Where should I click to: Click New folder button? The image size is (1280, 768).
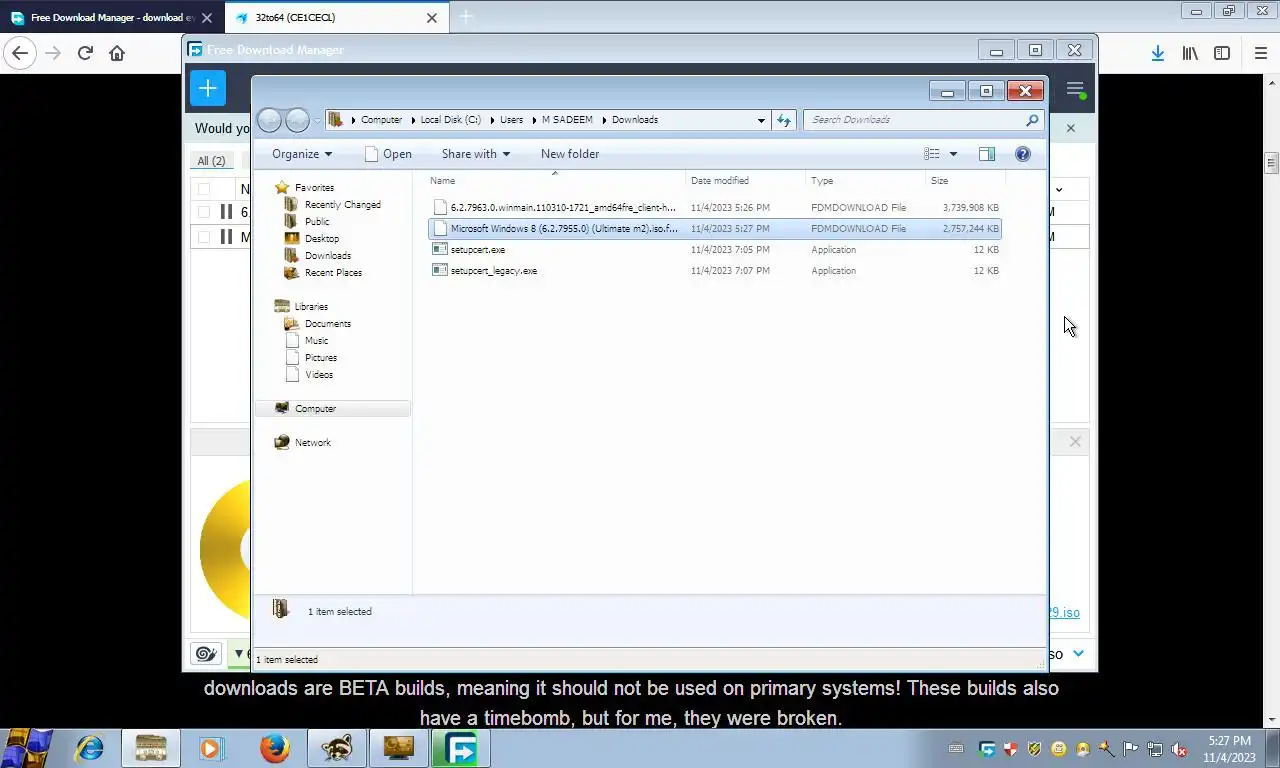click(x=570, y=154)
